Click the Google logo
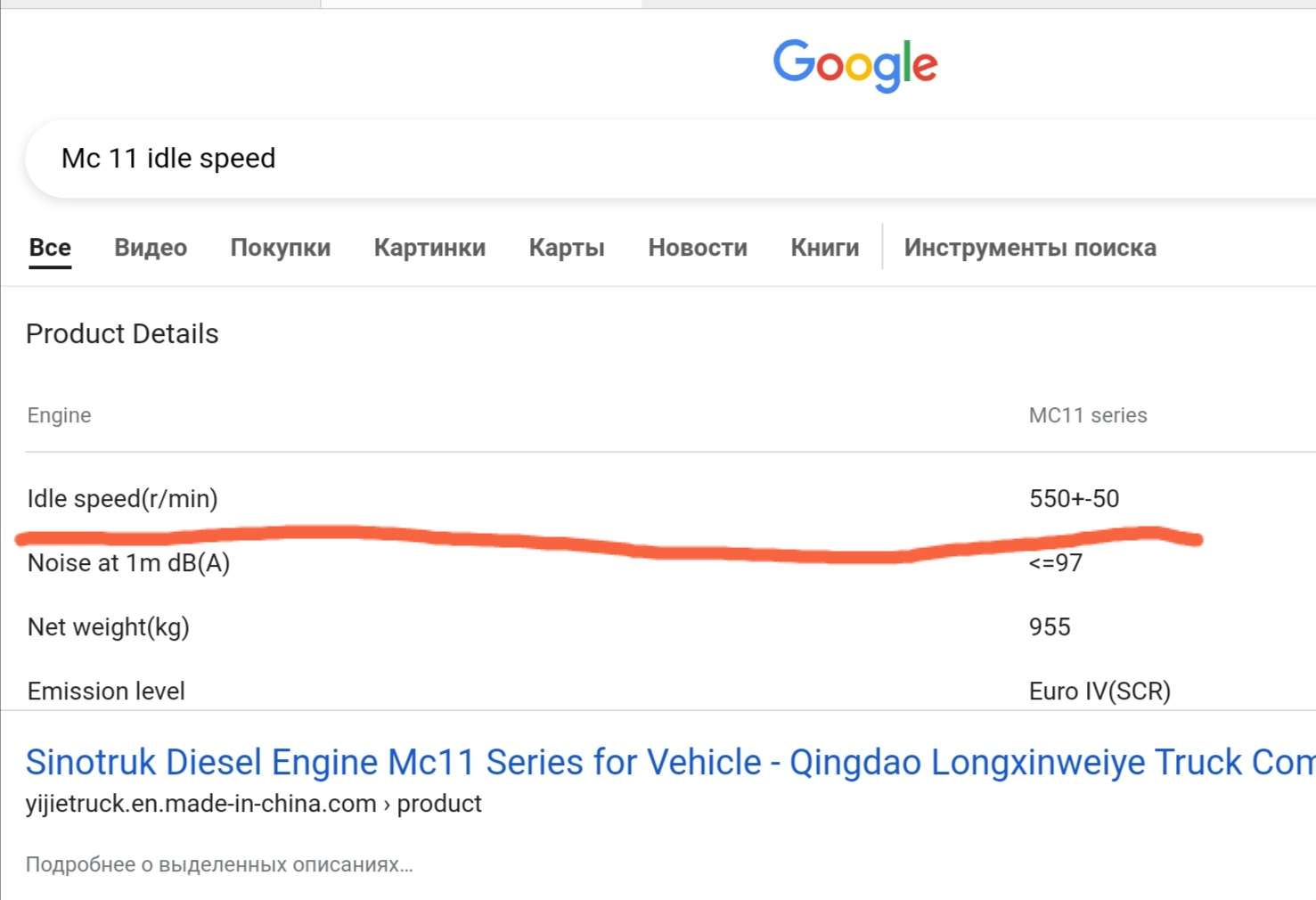 pos(854,64)
